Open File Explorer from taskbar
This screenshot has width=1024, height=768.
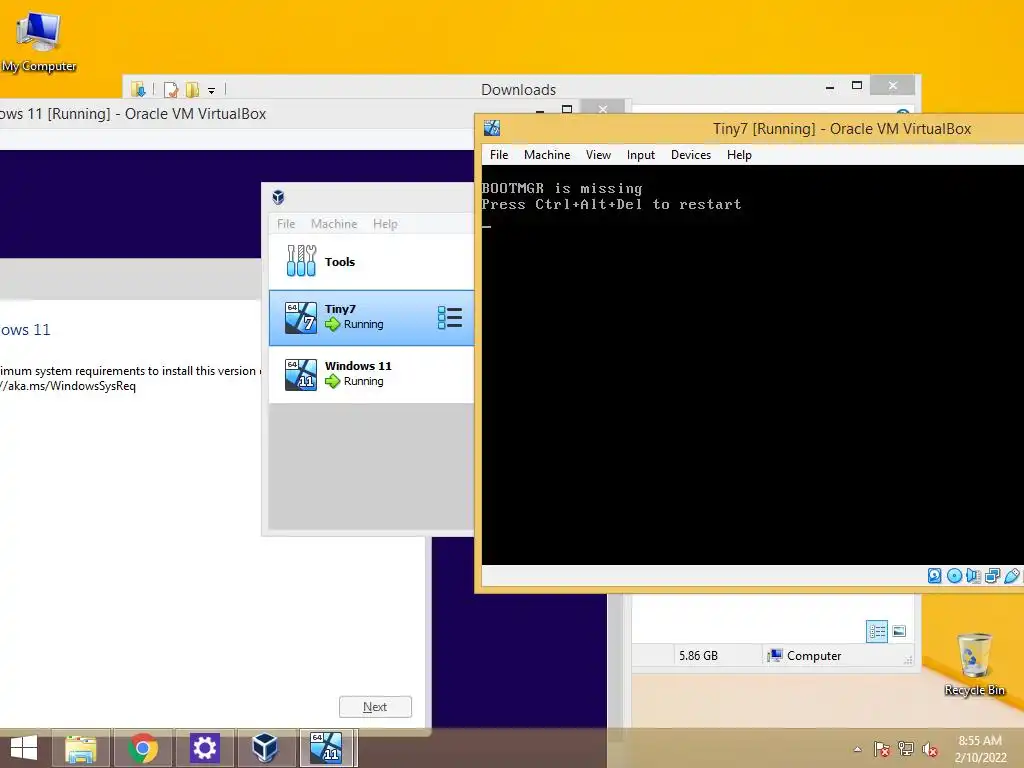coord(81,748)
